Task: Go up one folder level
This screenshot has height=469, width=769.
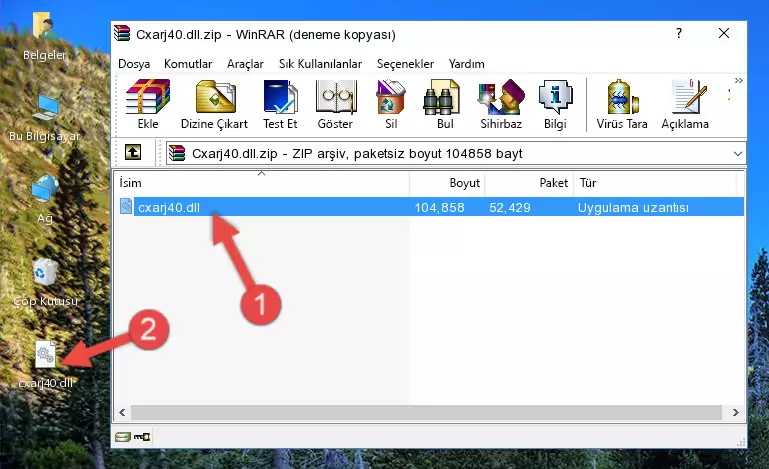Action: pyautogui.click(x=133, y=153)
